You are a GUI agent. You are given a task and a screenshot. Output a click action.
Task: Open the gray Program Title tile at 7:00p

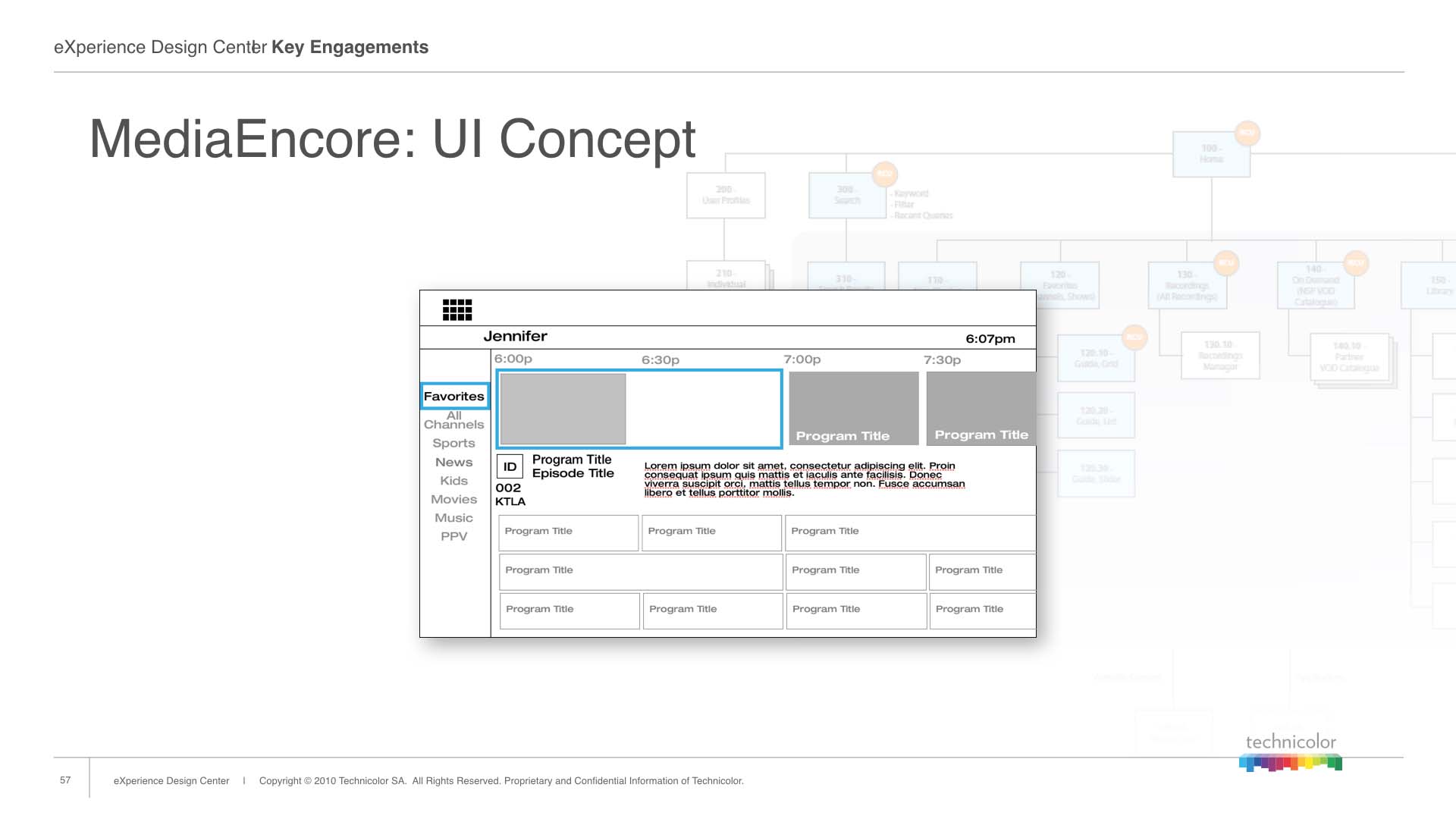tap(854, 408)
